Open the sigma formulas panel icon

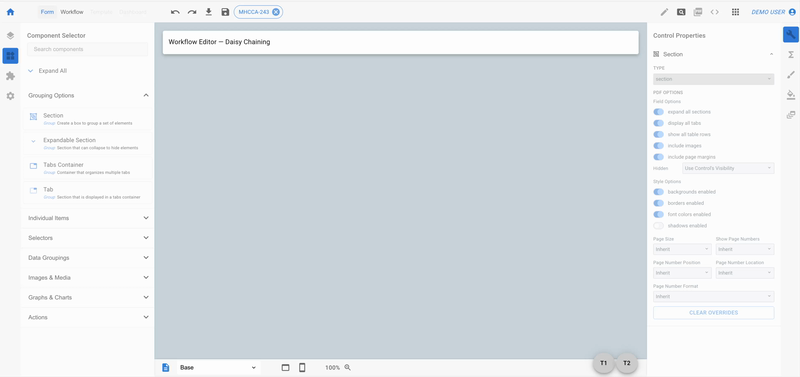click(x=791, y=55)
